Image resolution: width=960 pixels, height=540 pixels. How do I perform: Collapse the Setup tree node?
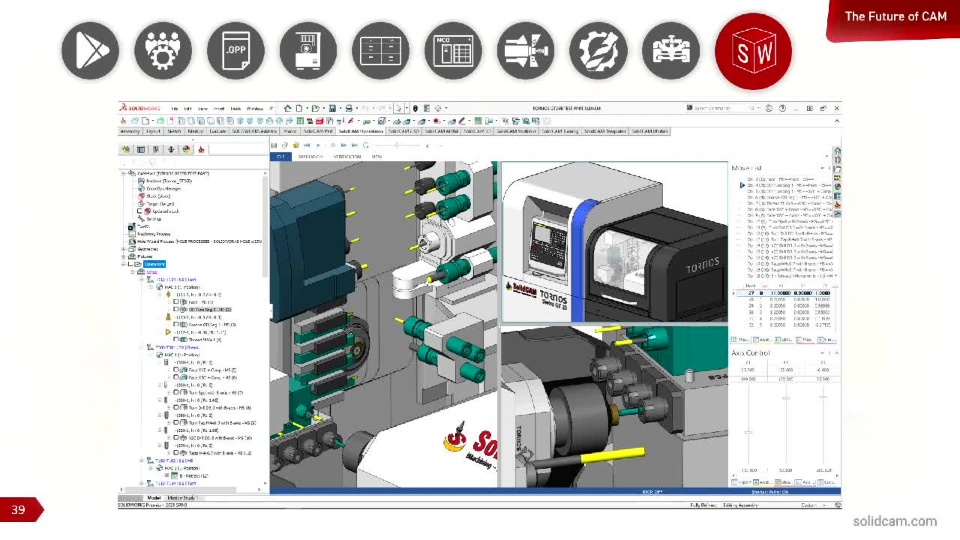point(132,272)
